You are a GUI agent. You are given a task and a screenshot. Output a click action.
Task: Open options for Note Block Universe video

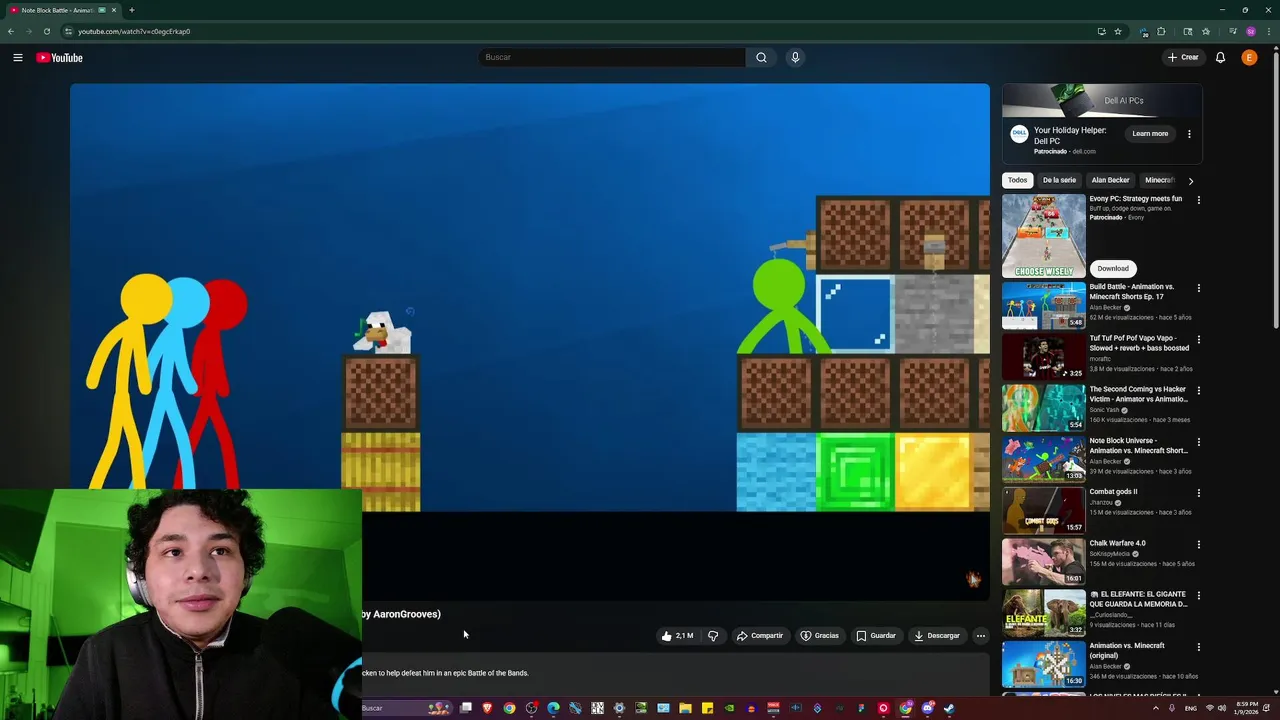(x=1199, y=442)
